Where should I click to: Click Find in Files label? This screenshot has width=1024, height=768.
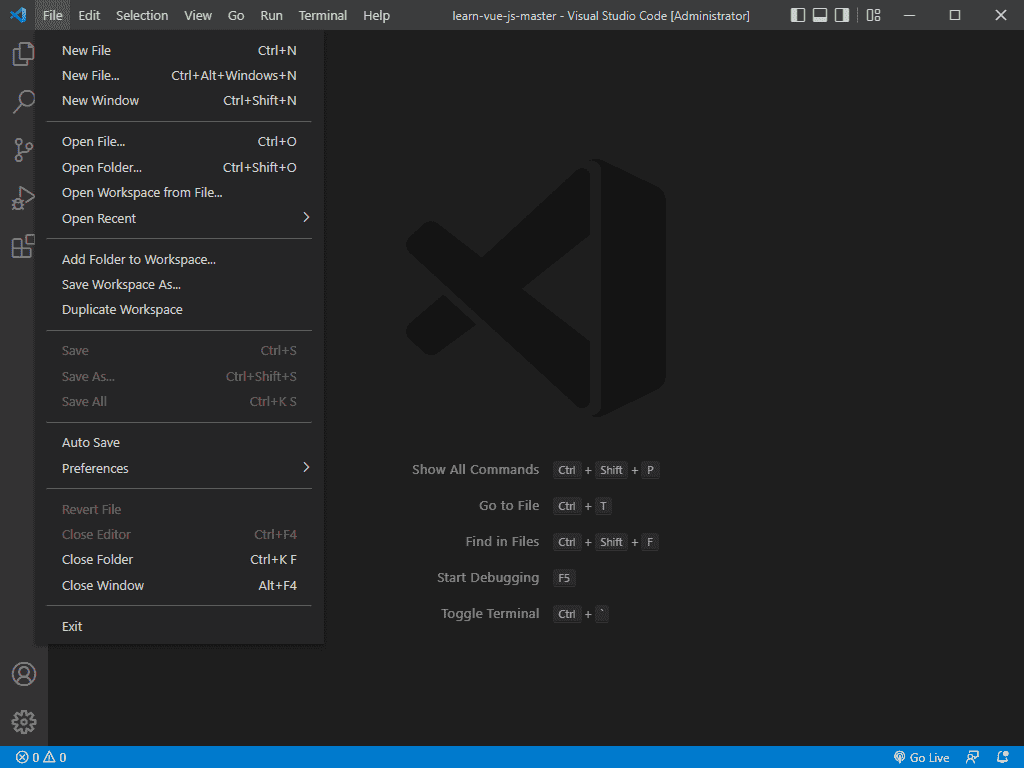[x=502, y=541]
